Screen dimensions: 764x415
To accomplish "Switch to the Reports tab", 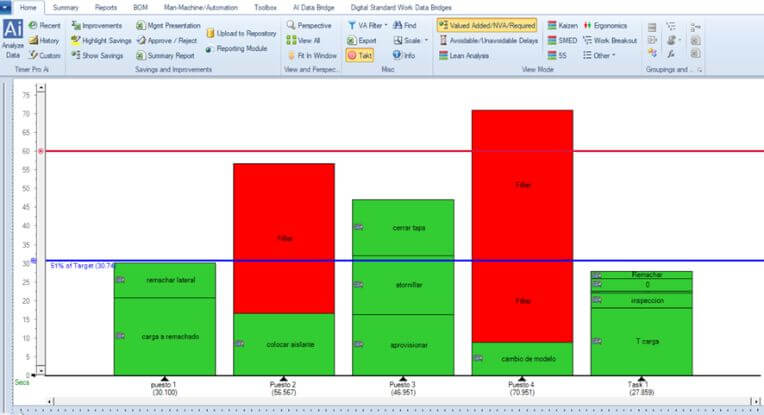I will pos(106,7).
